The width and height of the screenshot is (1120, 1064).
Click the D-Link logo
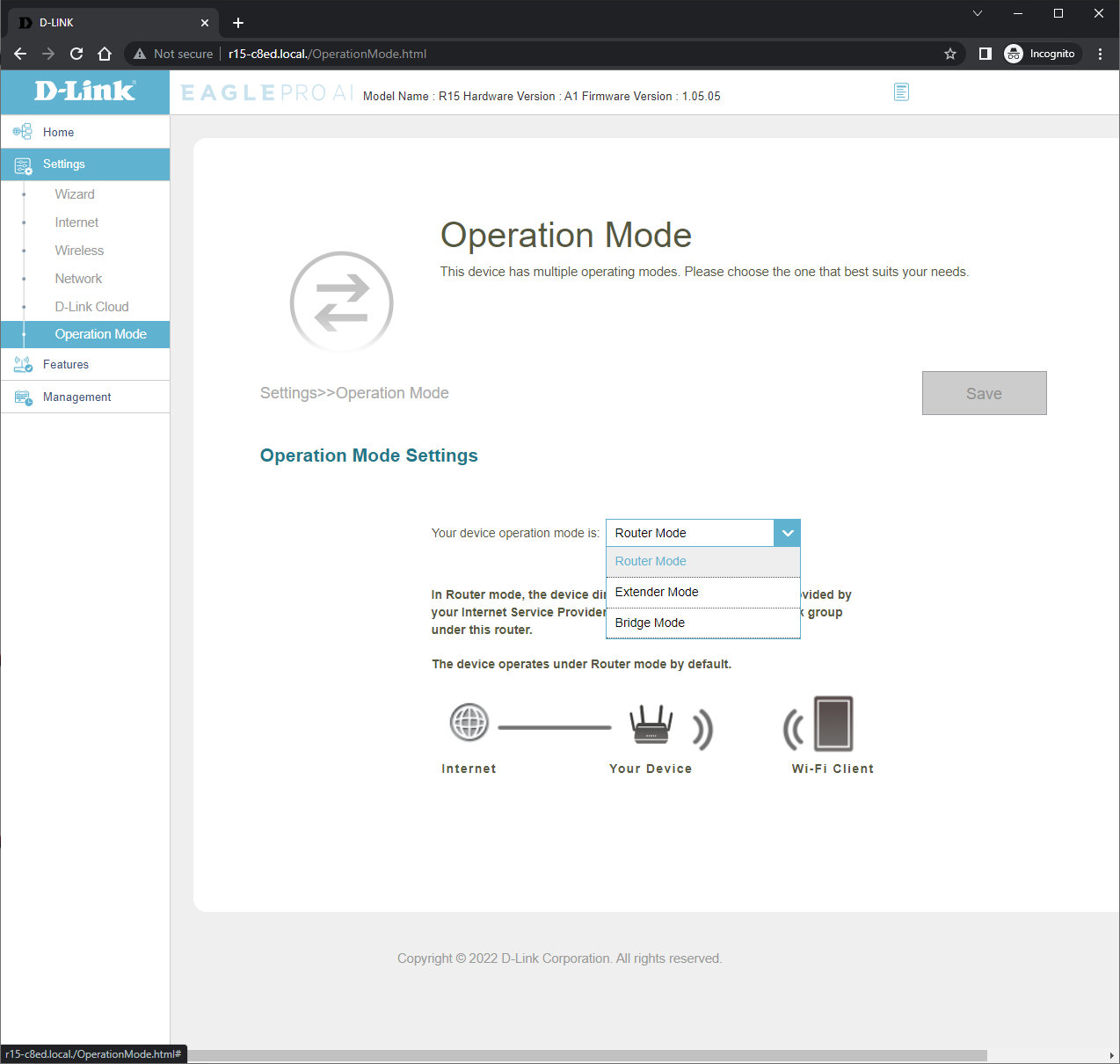point(85,91)
